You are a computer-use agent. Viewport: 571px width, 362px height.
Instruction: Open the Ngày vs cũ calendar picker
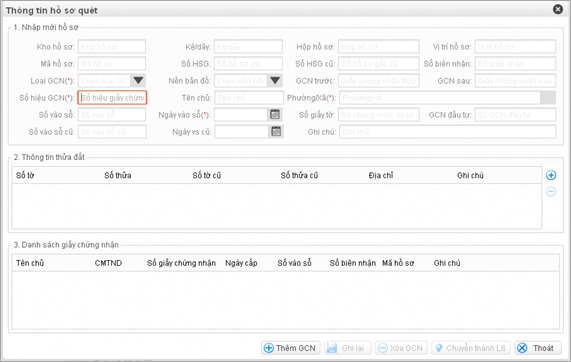pyautogui.click(x=276, y=131)
